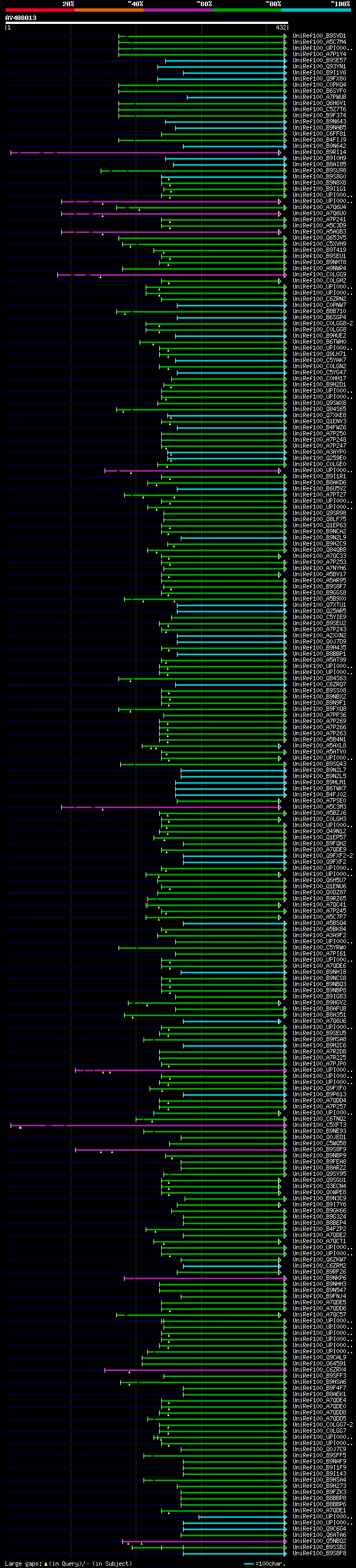The height and width of the screenshot is (1568, 356).
Task: Select hit UniRef100_Q93YN1
Action: (x=319, y=66)
